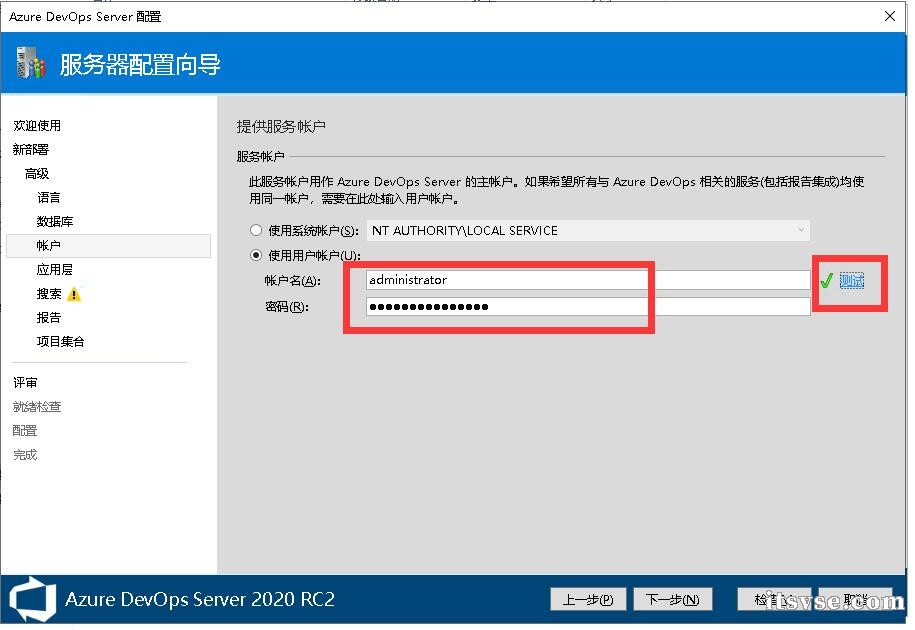
Task: Select the 帐户 step in sidebar
Action: click(x=109, y=246)
